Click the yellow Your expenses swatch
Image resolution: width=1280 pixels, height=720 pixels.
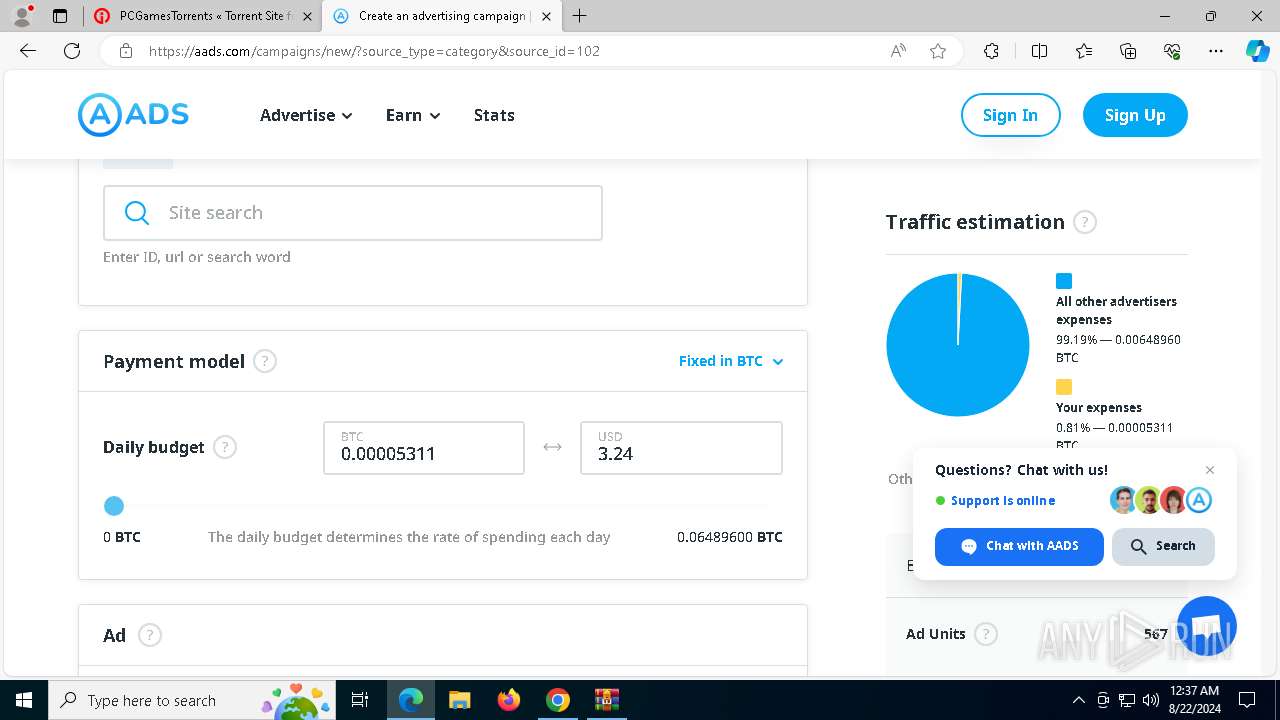[1064, 387]
